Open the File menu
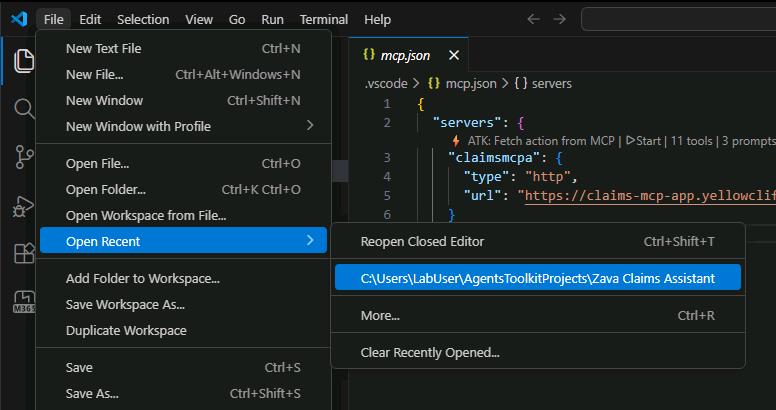776x410 pixels. point(53,19)
